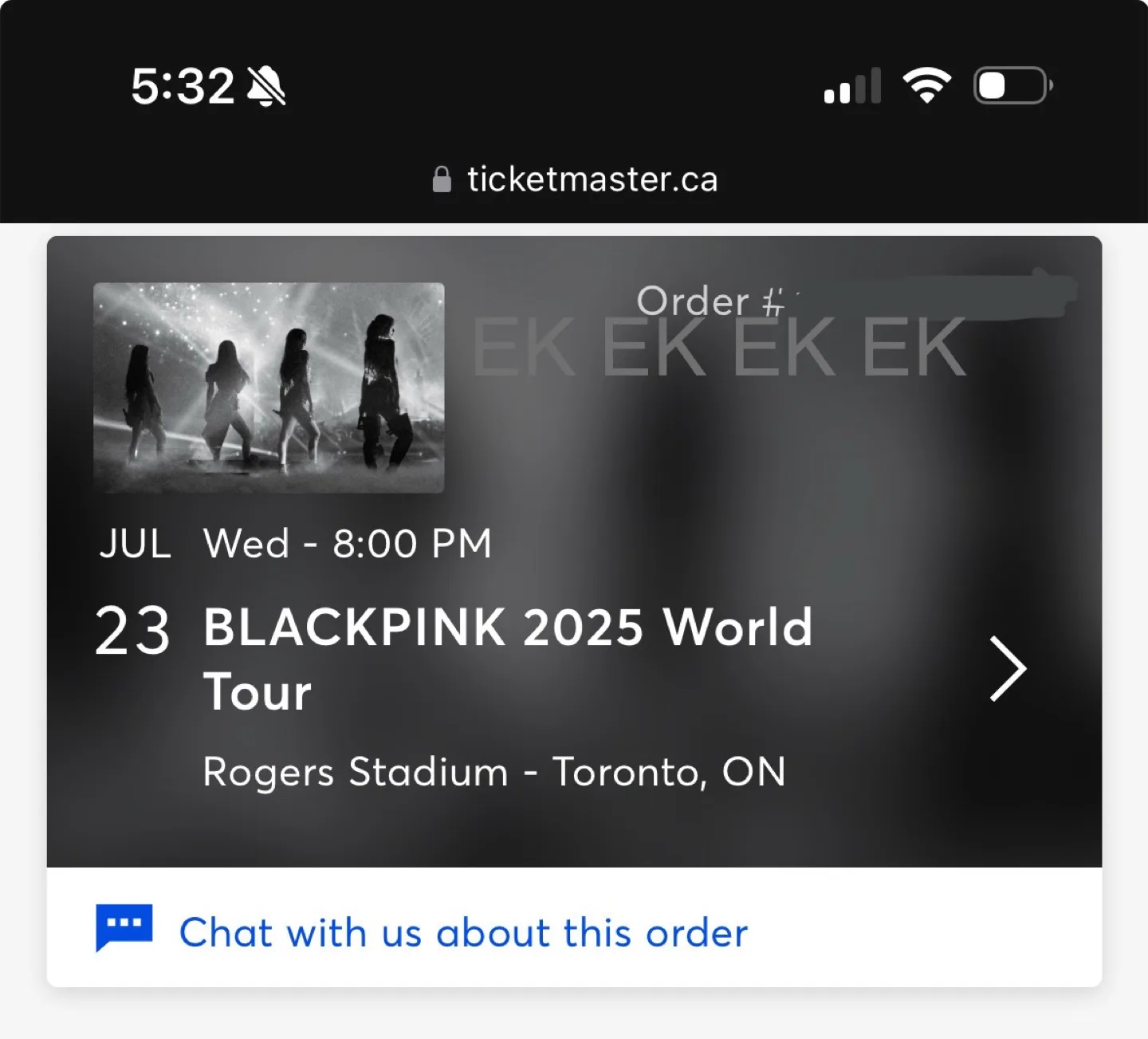Viewport: 1148px width, 1039px height.
Task: Select the ticketmaster.ca address bar
Action: coord(574,179)
